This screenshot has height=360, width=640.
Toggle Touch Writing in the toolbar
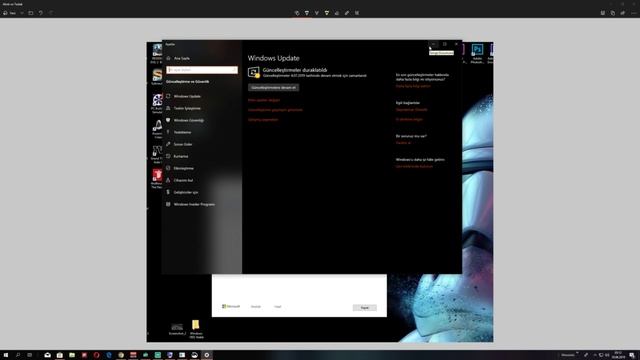(297, 13)
